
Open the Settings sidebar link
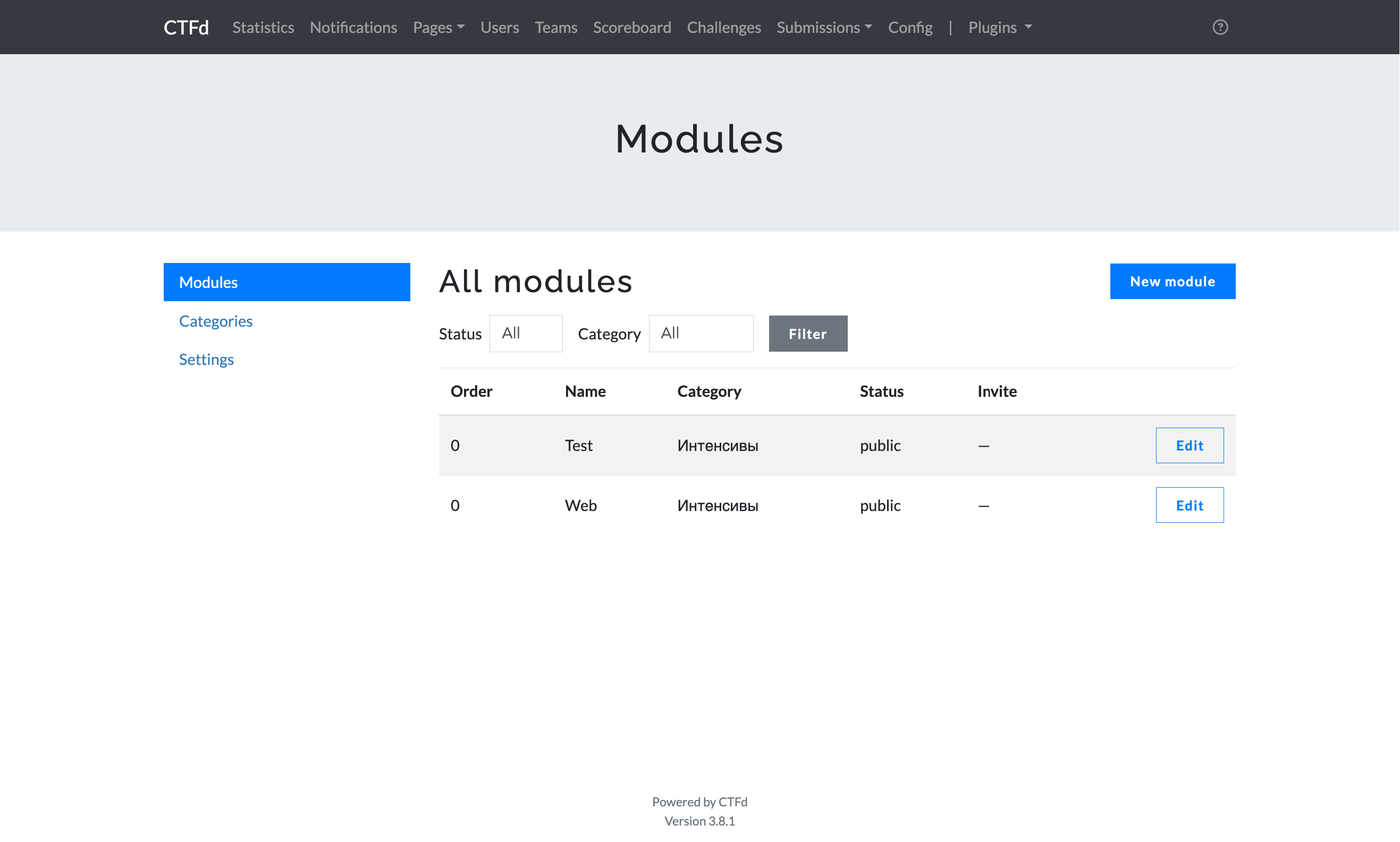tap(206, 359)
